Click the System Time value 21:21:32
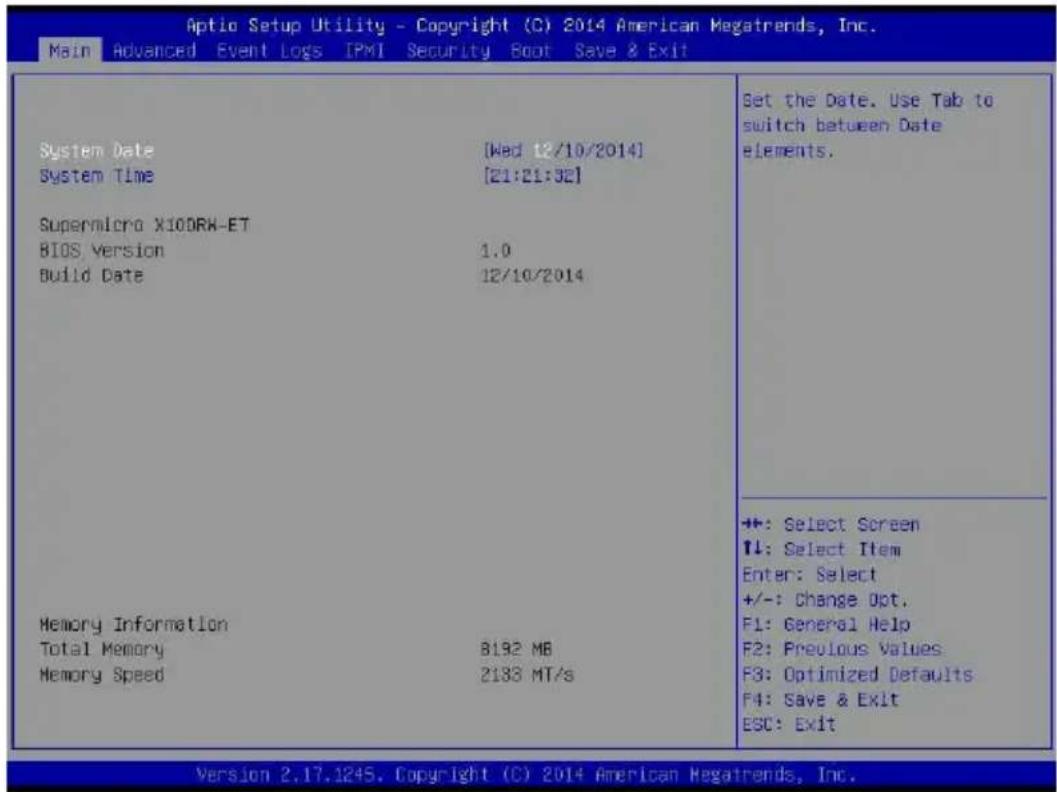Screen dimensions: 1057x792 [532, 176]
